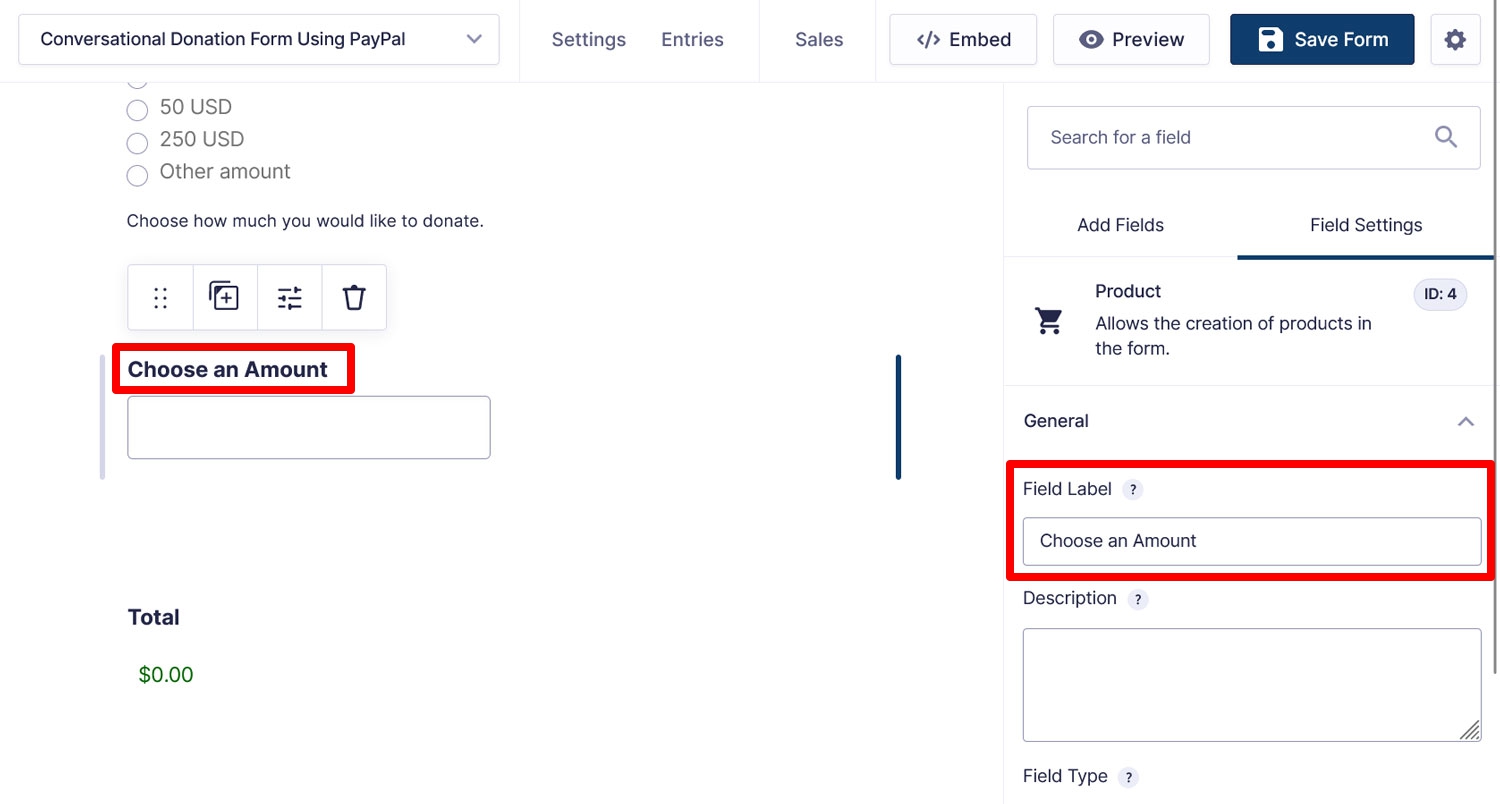Click the help icon next to Field Label

pyautogui.click(x=1132, y=490)
